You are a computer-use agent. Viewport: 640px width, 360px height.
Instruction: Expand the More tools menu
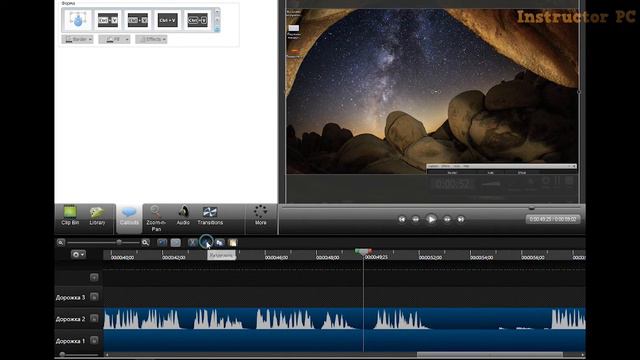pos(260,216)
